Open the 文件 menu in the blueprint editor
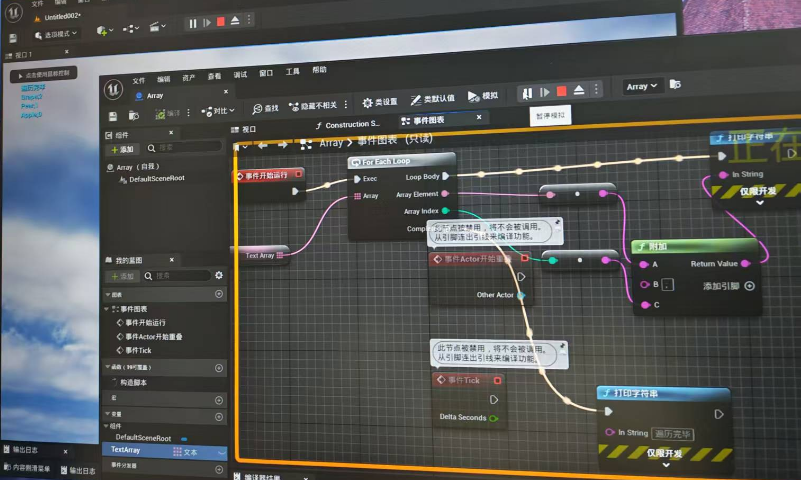The image size is (802, 480). 139,81
